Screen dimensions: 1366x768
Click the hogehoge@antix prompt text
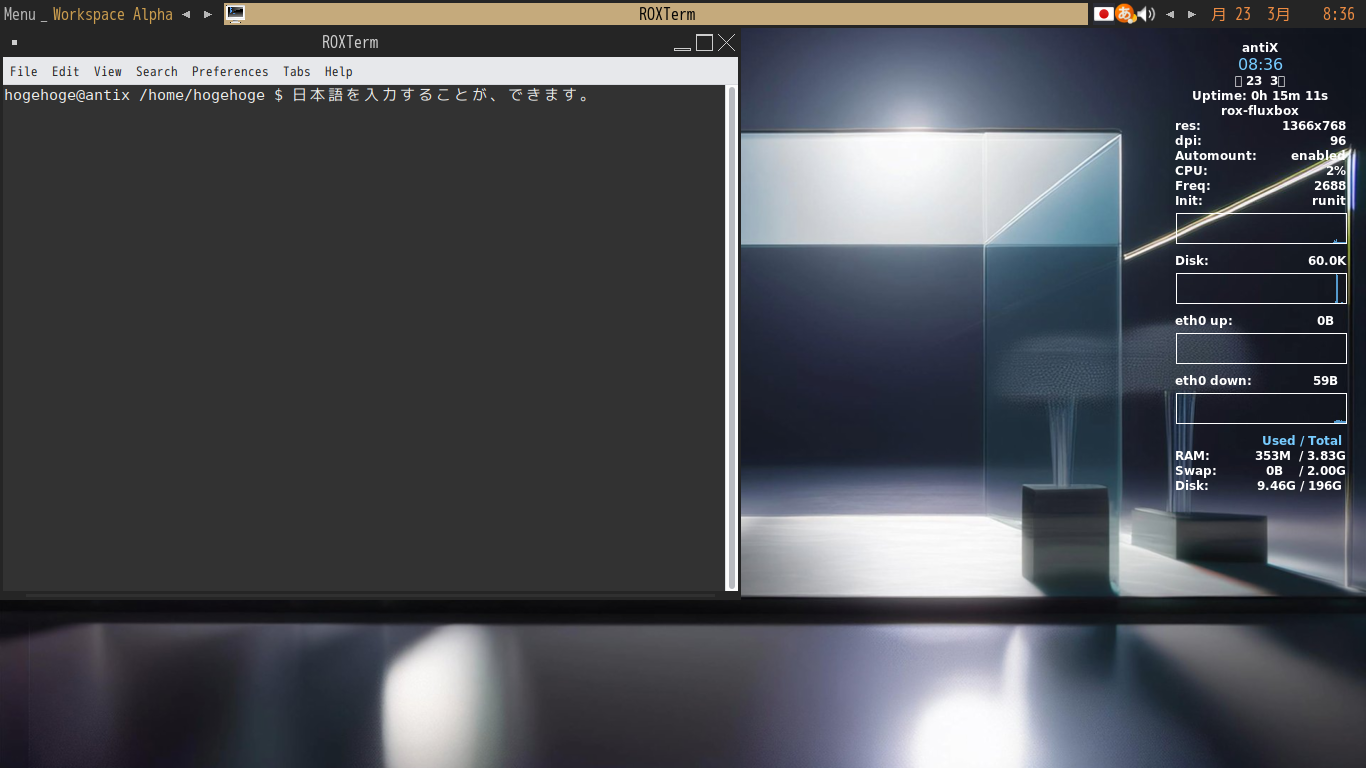67,95
